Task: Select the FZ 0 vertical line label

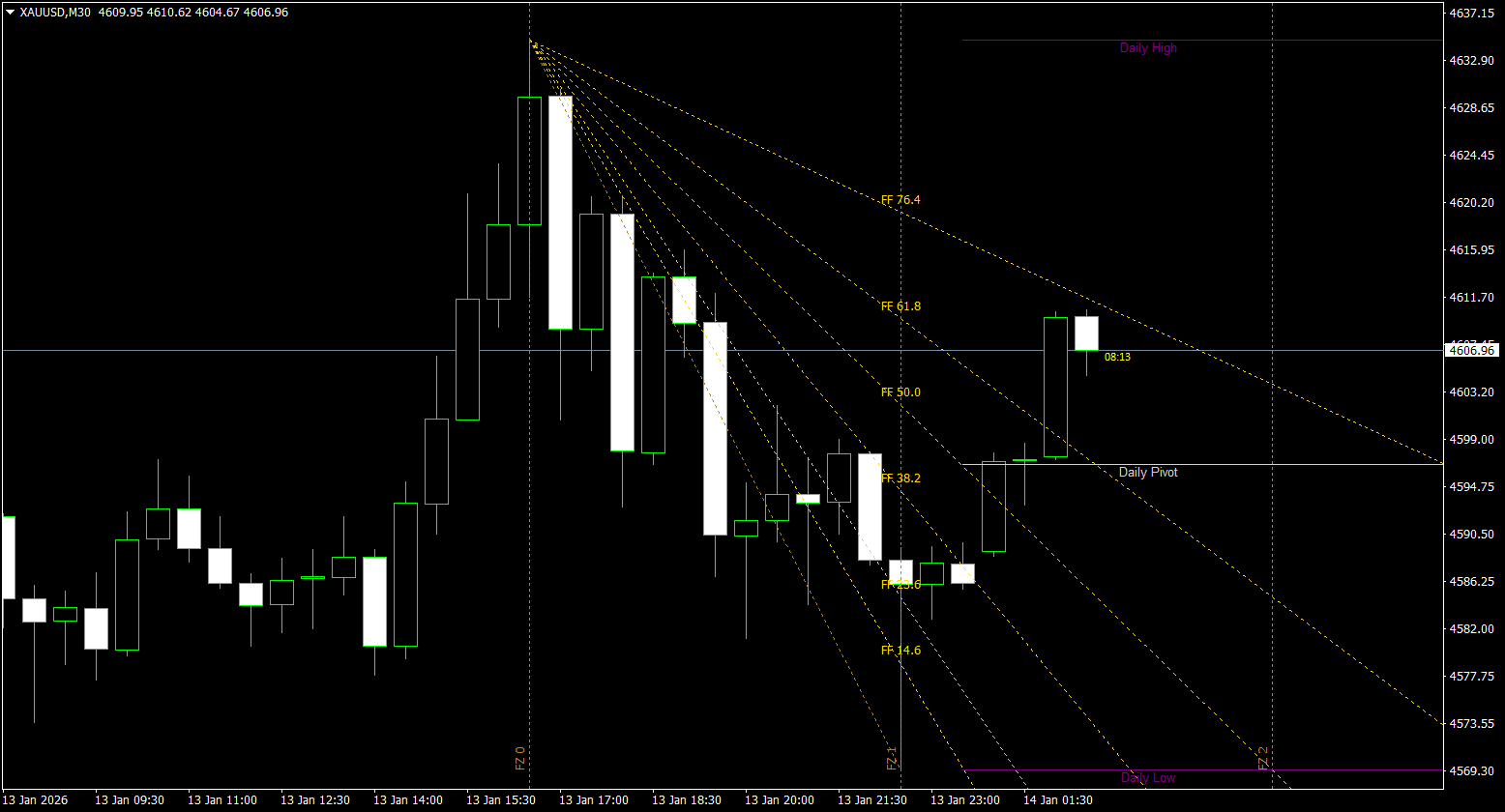Action: [x=522, y=759]
